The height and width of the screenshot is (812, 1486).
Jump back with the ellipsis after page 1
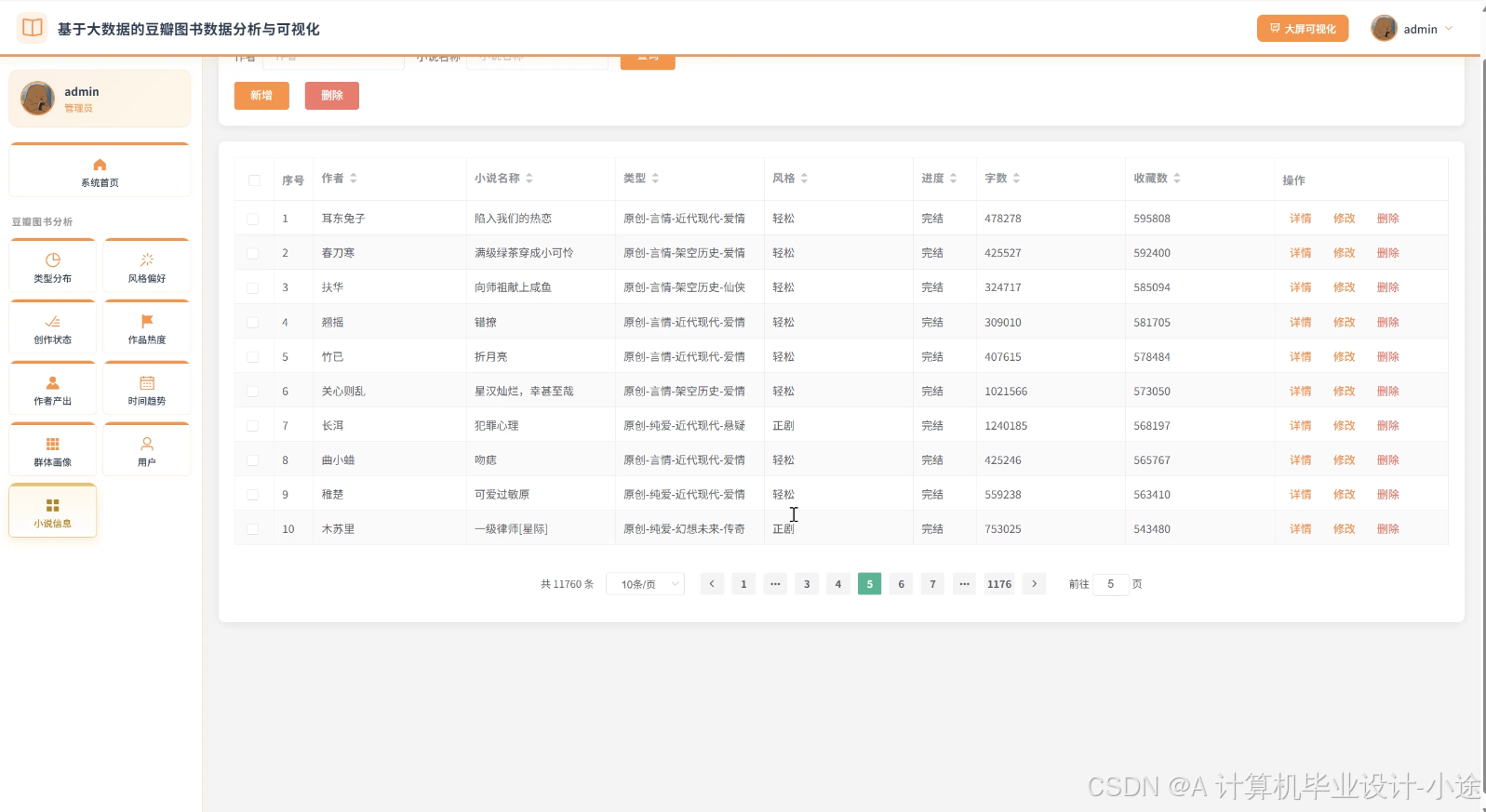[775, 584]
